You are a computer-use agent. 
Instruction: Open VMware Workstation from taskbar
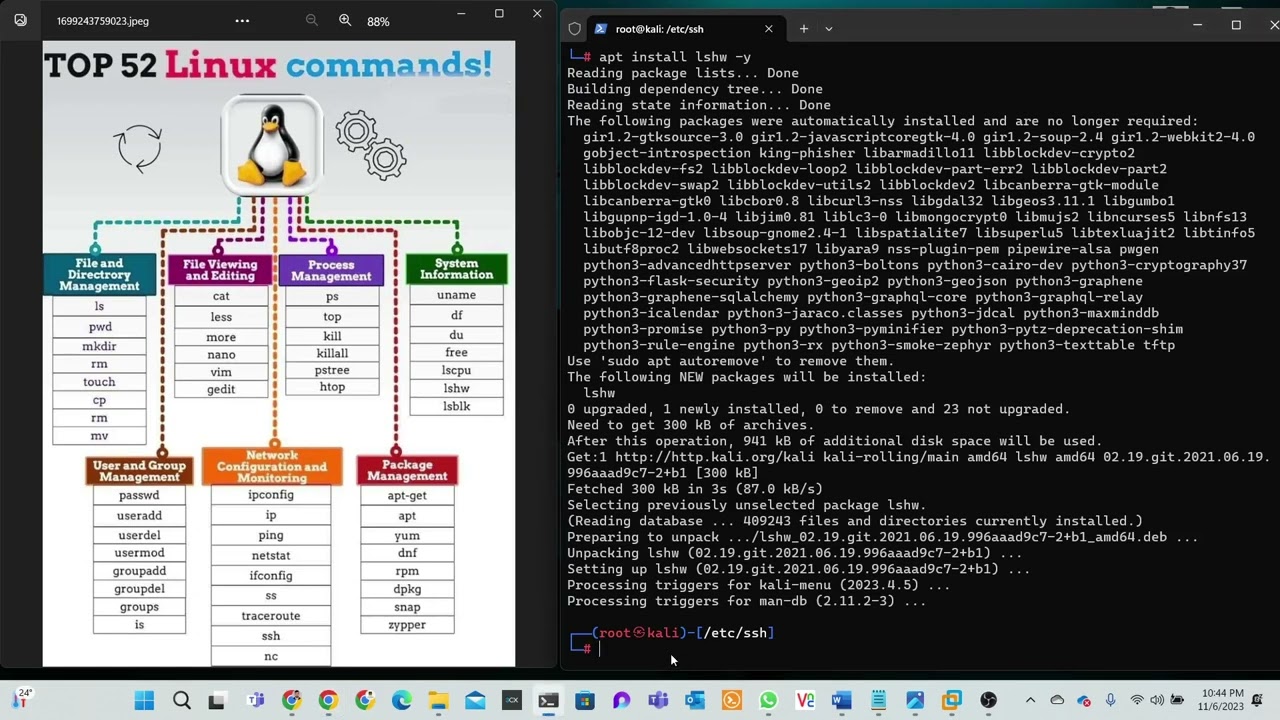click(x=951, y=700)
